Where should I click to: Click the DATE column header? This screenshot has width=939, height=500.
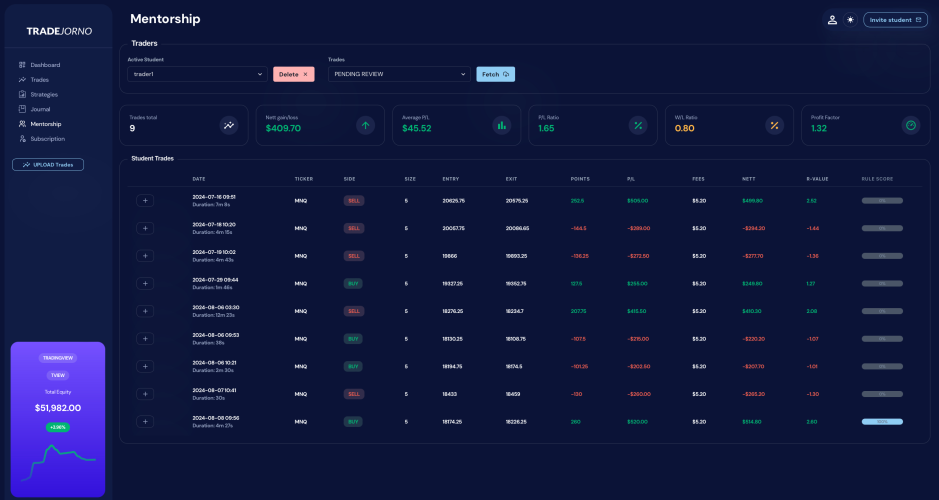point(199,179)
